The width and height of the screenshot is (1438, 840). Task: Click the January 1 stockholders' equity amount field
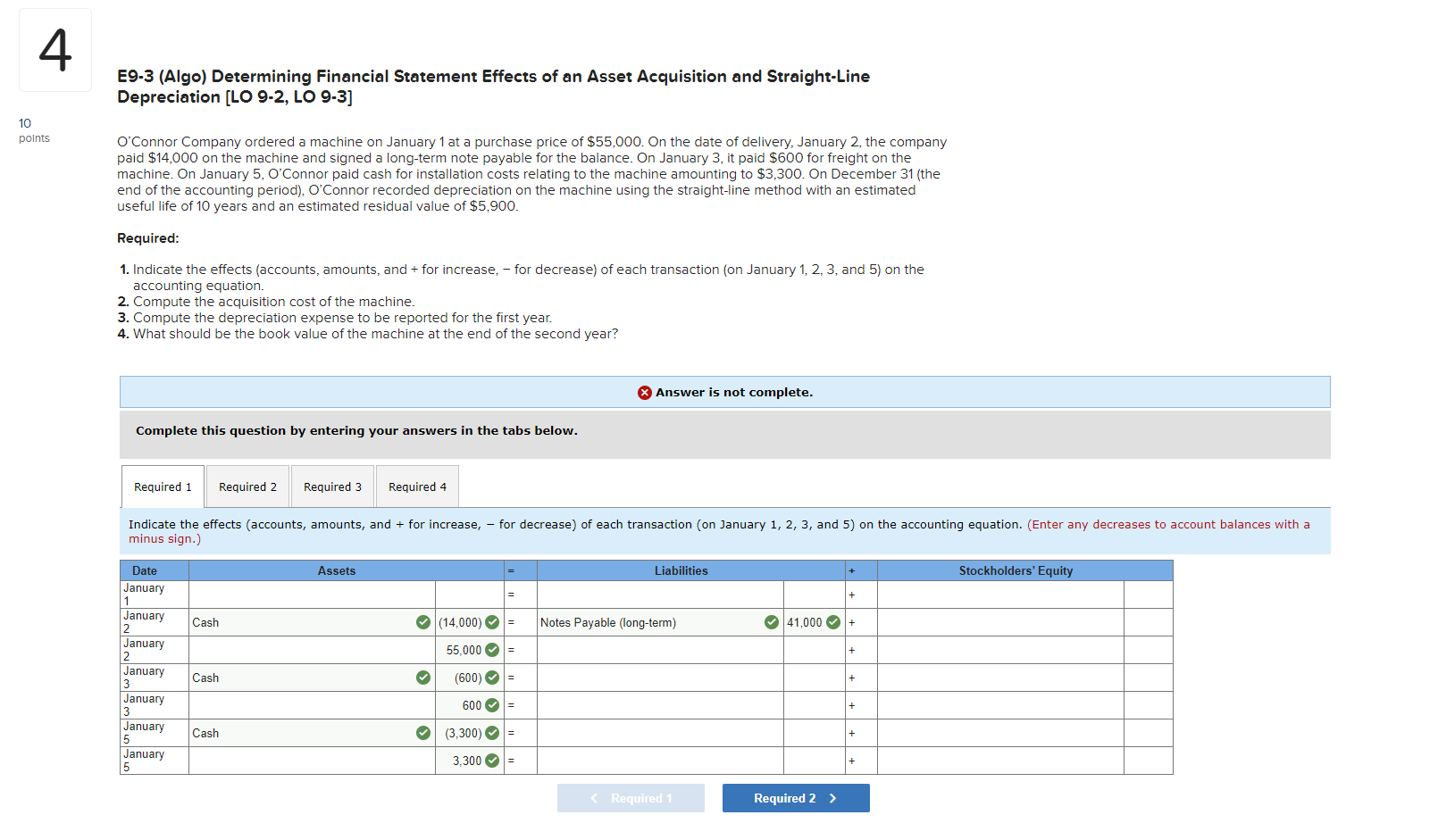point(1148,595)
